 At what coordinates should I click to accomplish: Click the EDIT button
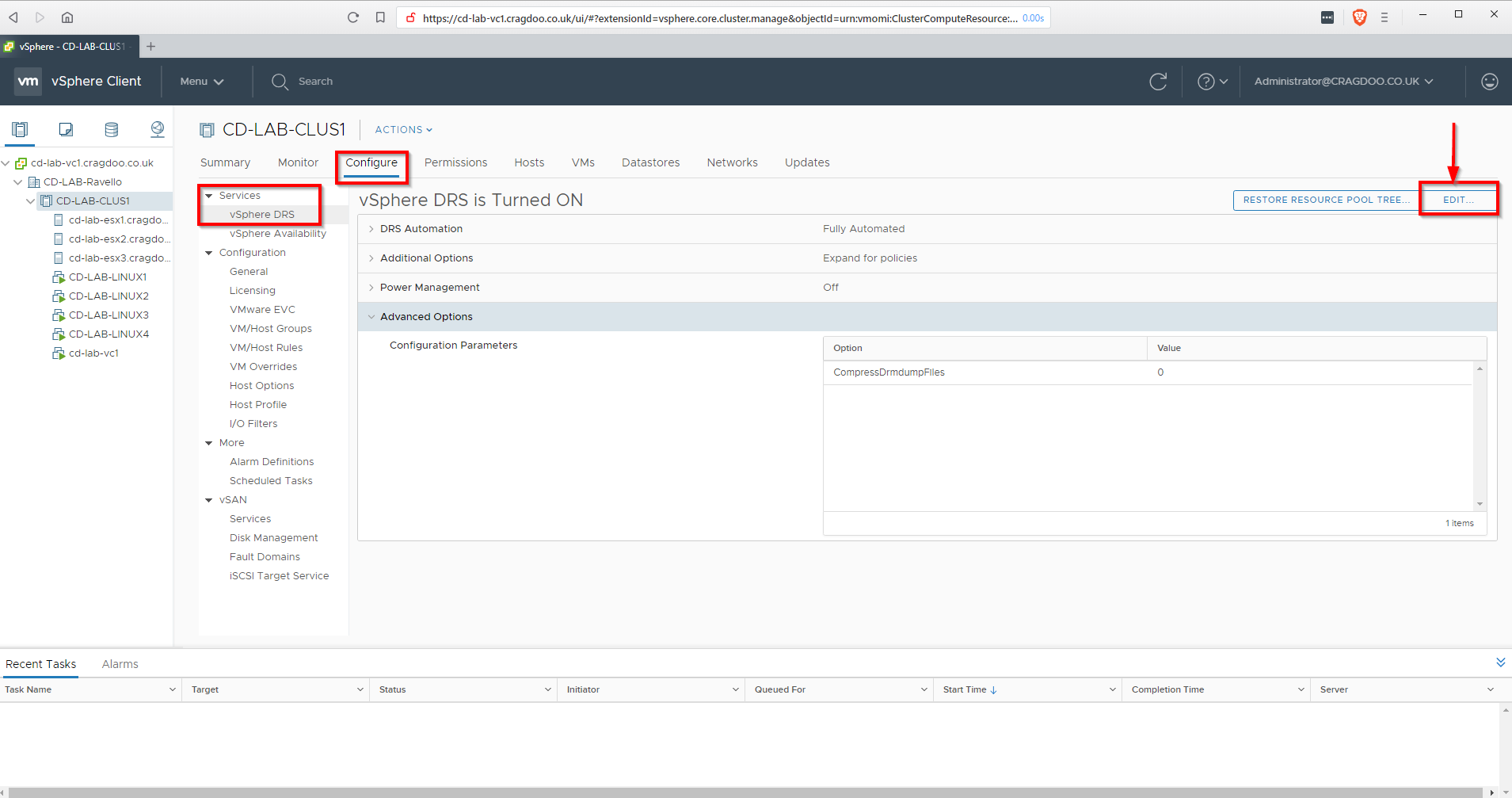(x=1458, y=200)
